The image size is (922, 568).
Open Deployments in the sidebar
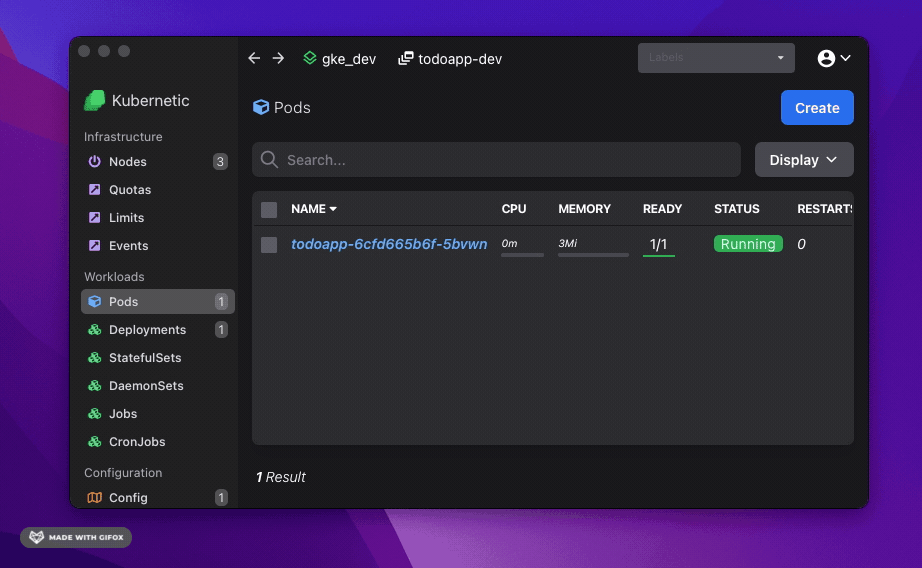tap(158, 329)
